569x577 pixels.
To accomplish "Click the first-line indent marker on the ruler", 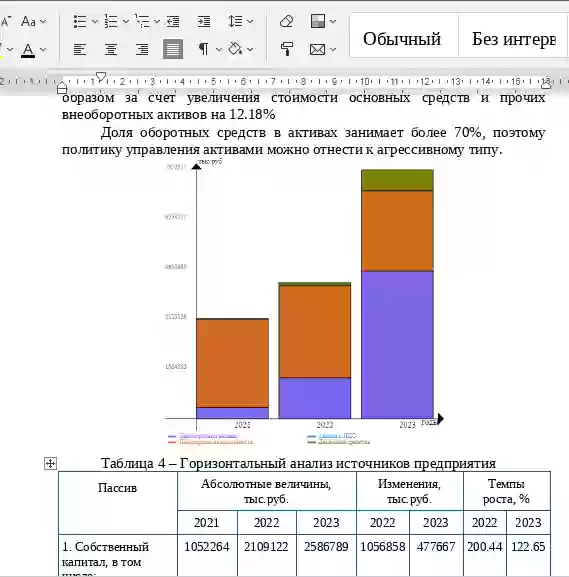I will click(101, 76).
